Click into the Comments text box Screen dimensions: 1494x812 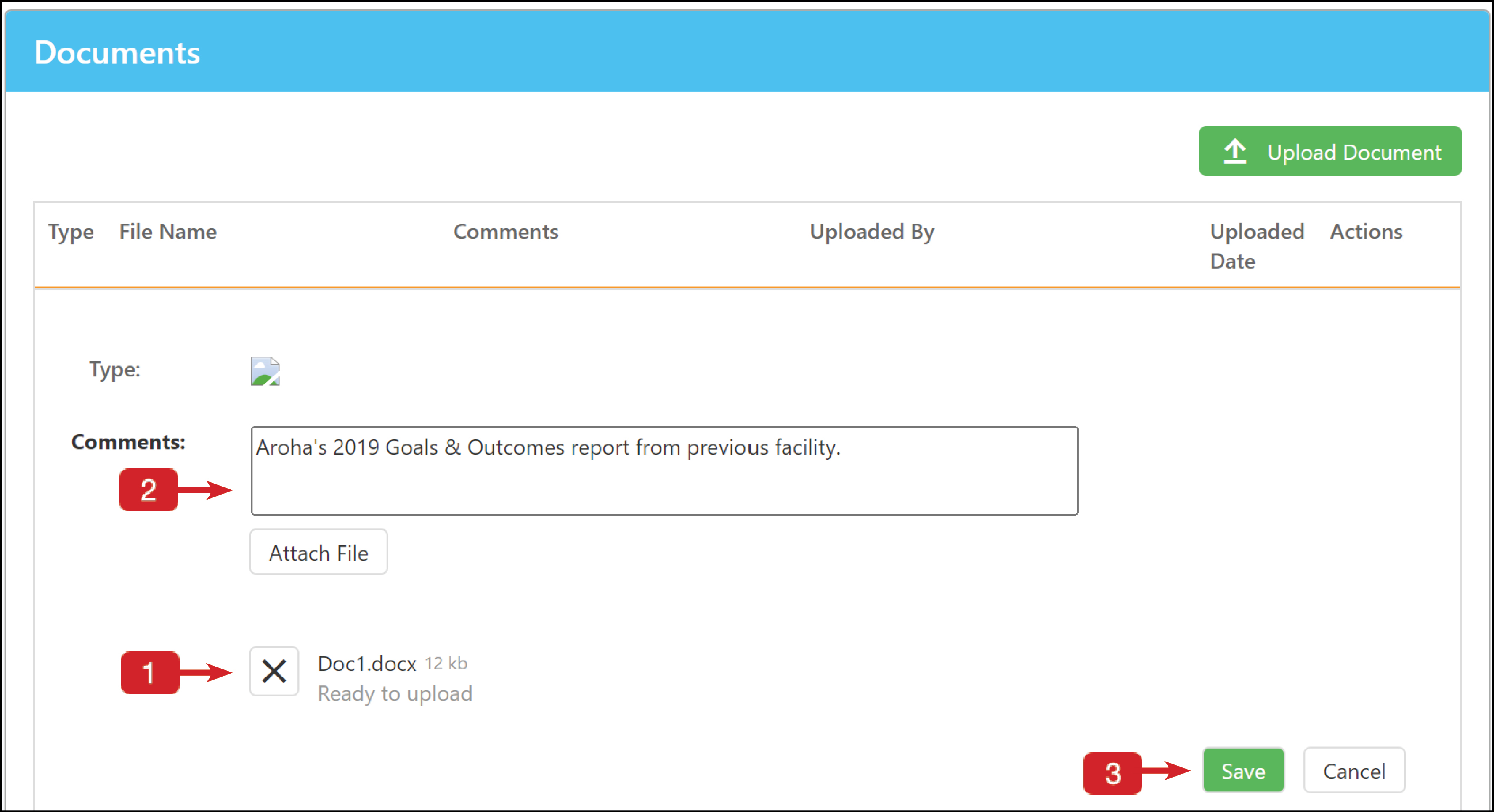[x=664, y=471]
